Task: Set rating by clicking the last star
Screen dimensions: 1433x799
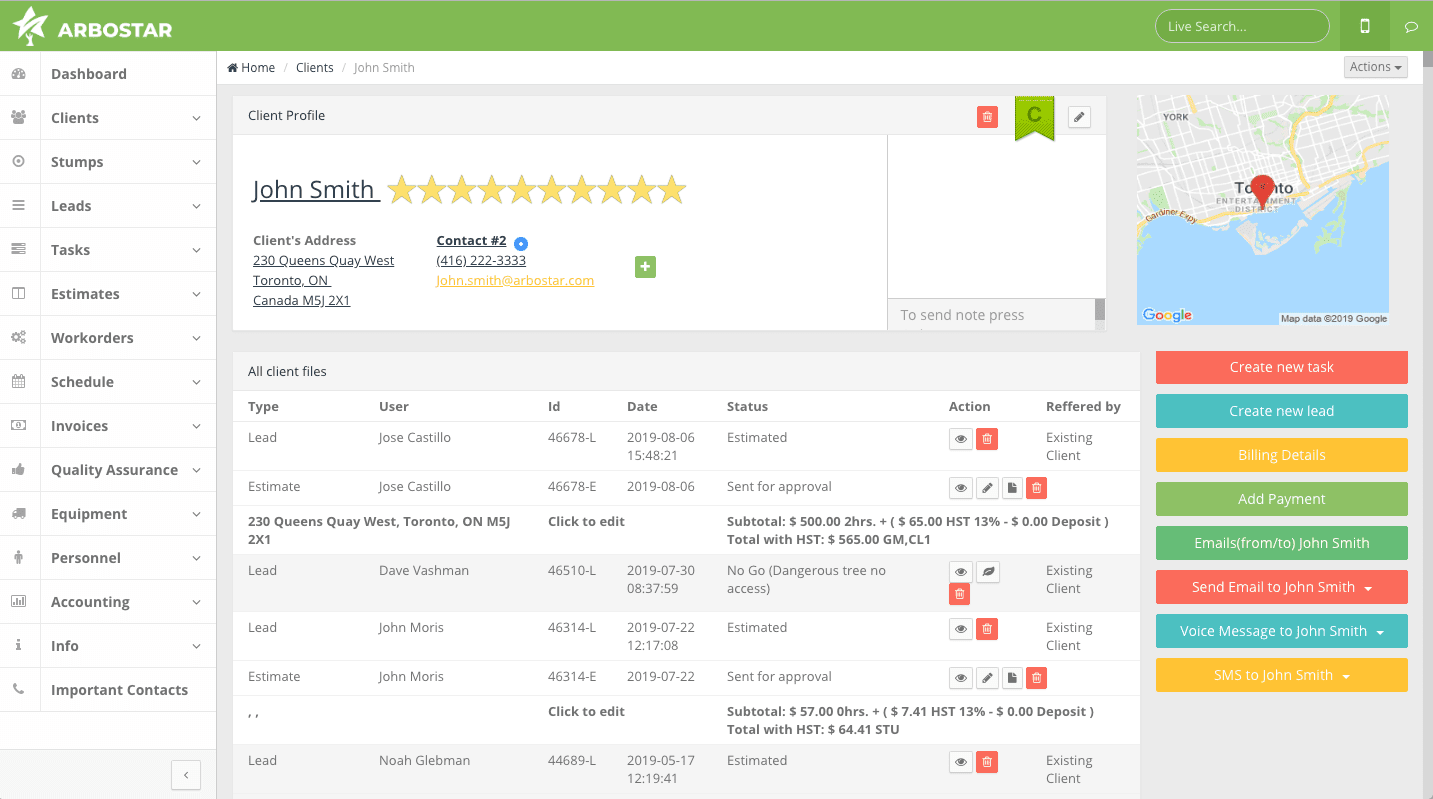Action: pyautogui.click(x=672, y=190)
